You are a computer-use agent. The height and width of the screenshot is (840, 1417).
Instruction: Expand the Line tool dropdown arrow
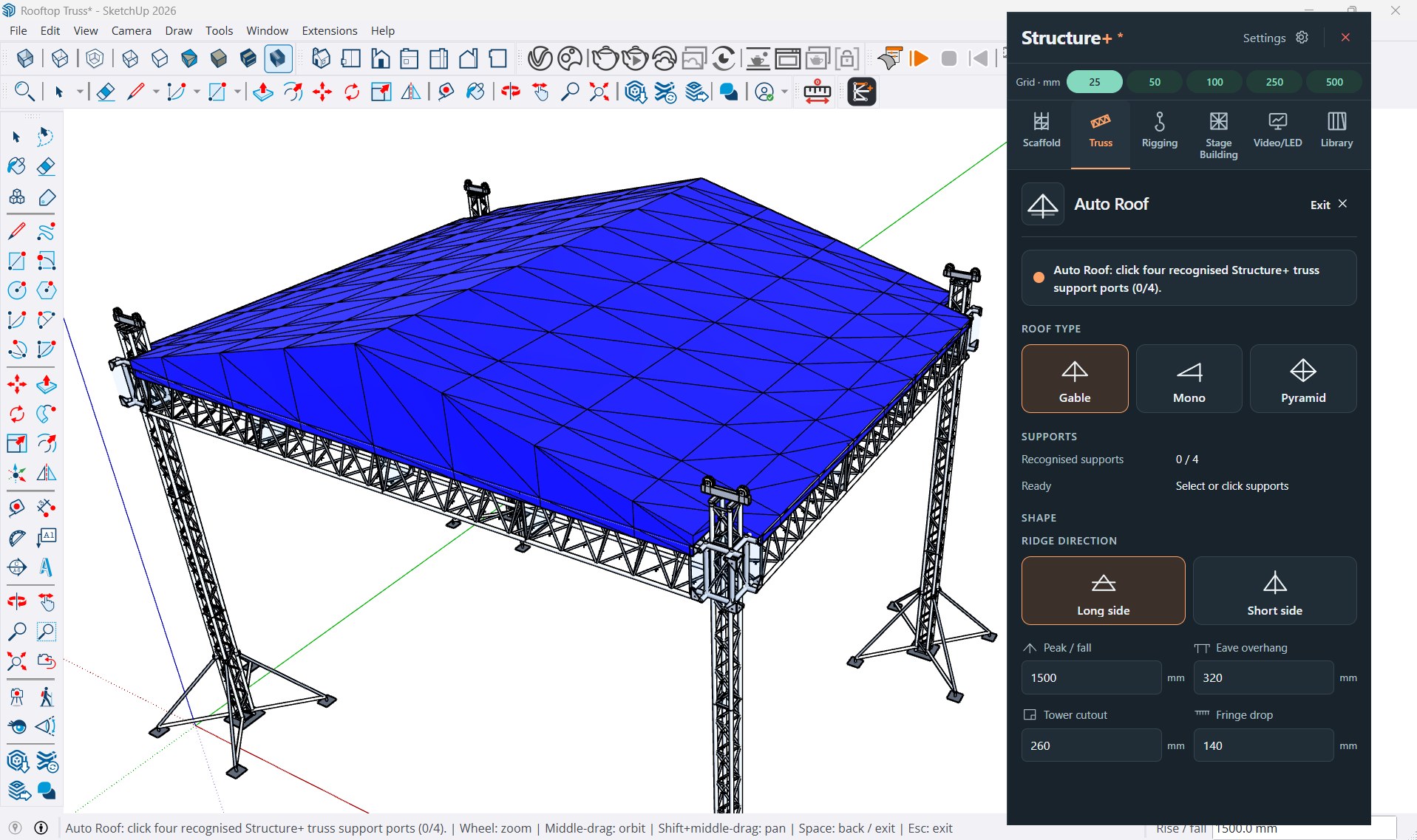click(x=156, y=92)
